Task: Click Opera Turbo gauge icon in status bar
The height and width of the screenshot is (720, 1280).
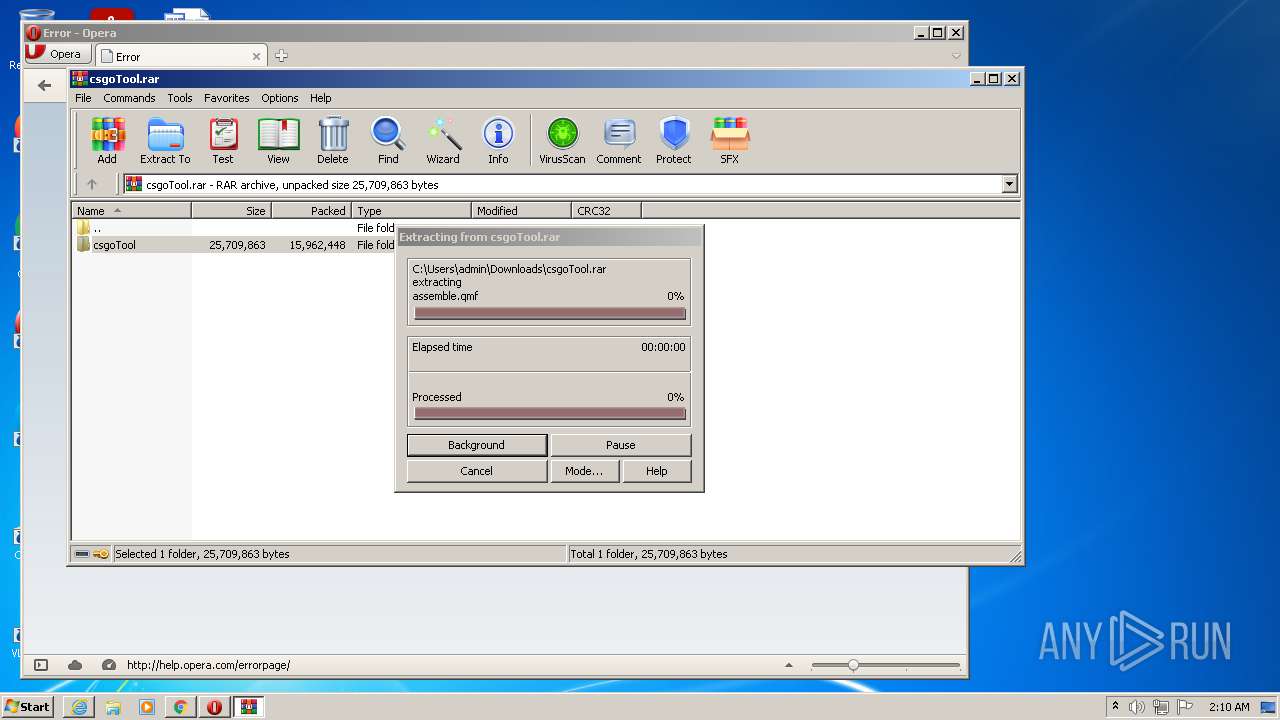Action: pos(108,665)
